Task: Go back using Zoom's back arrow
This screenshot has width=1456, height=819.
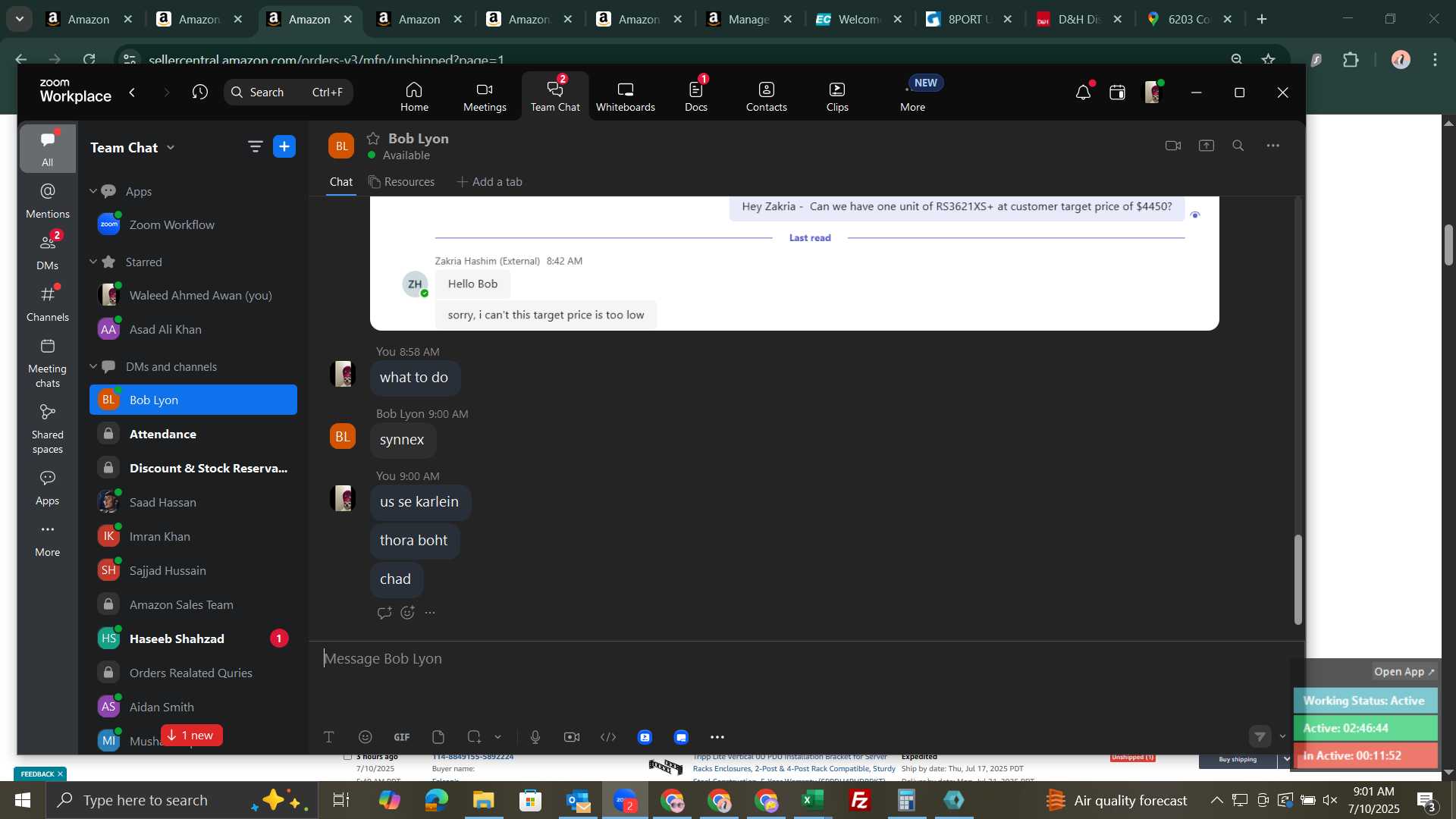Action: (133, 93)
